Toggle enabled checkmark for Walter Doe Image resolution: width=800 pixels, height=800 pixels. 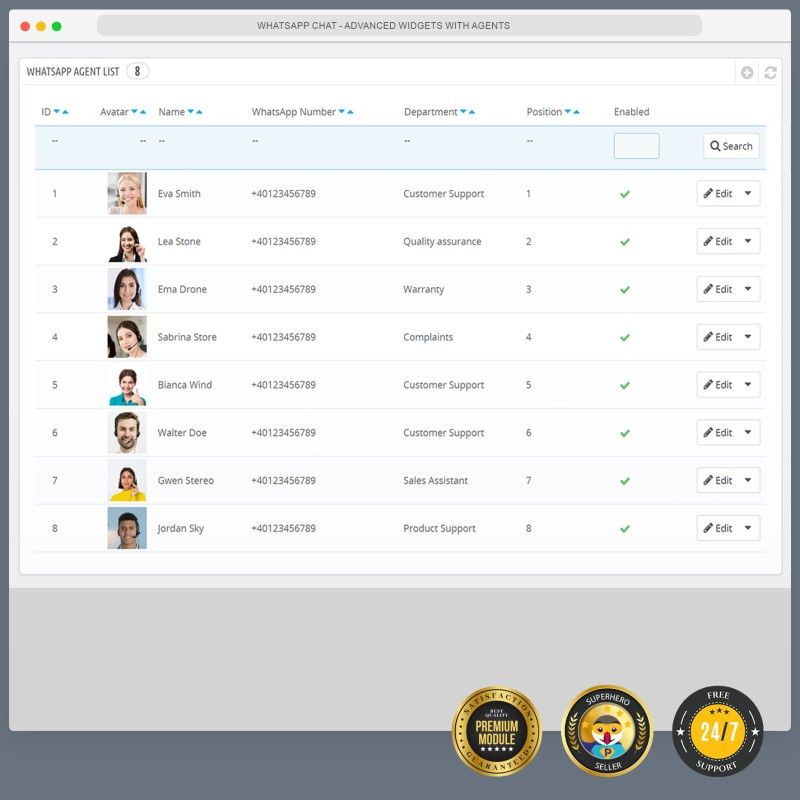[624, 433]
